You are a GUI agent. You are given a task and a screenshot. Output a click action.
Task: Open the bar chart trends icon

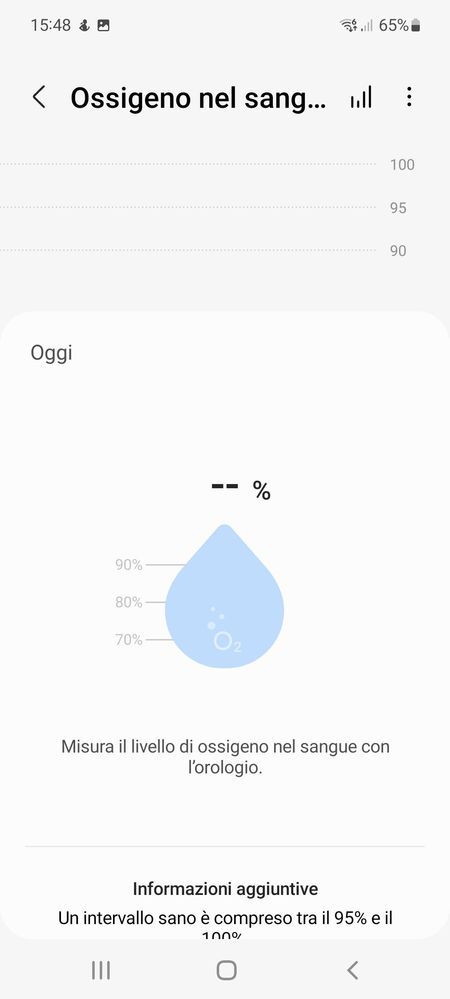click(x=361, y=97)
